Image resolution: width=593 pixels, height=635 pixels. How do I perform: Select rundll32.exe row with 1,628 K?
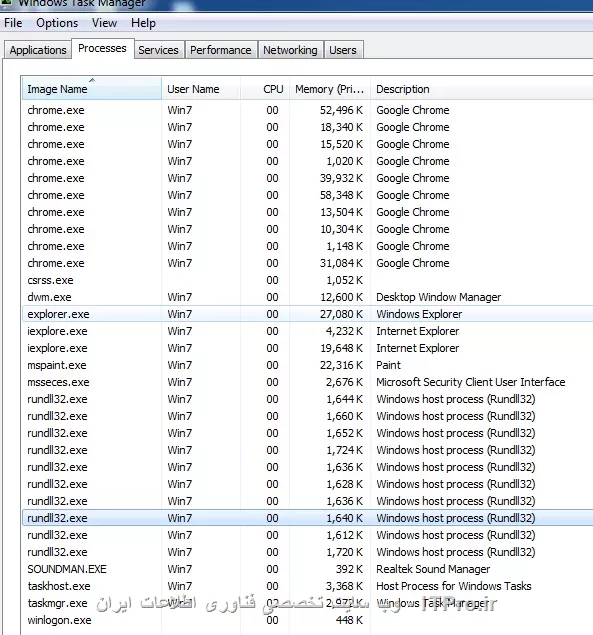(x=308, y=484)
